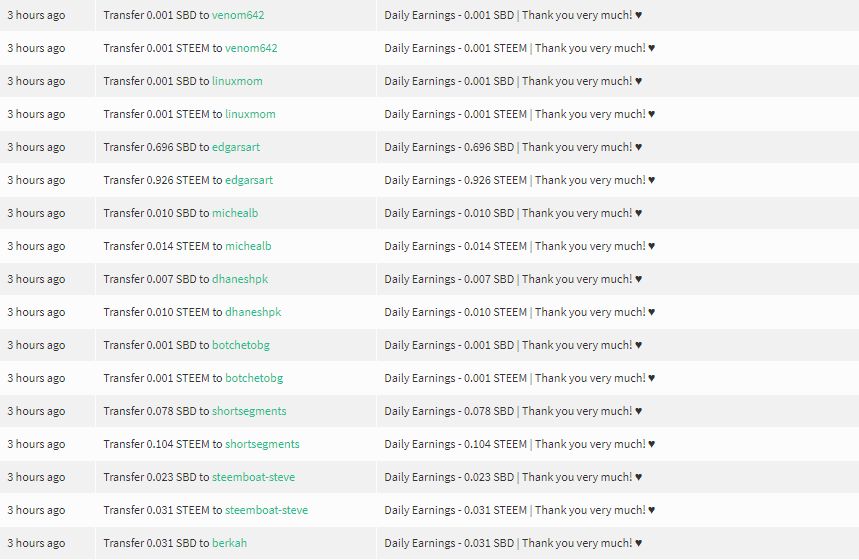Select memo 'Daily Earnings - 0.007 SBD'
This screenshot has height=560, width=859.
(x=449, y=279)
